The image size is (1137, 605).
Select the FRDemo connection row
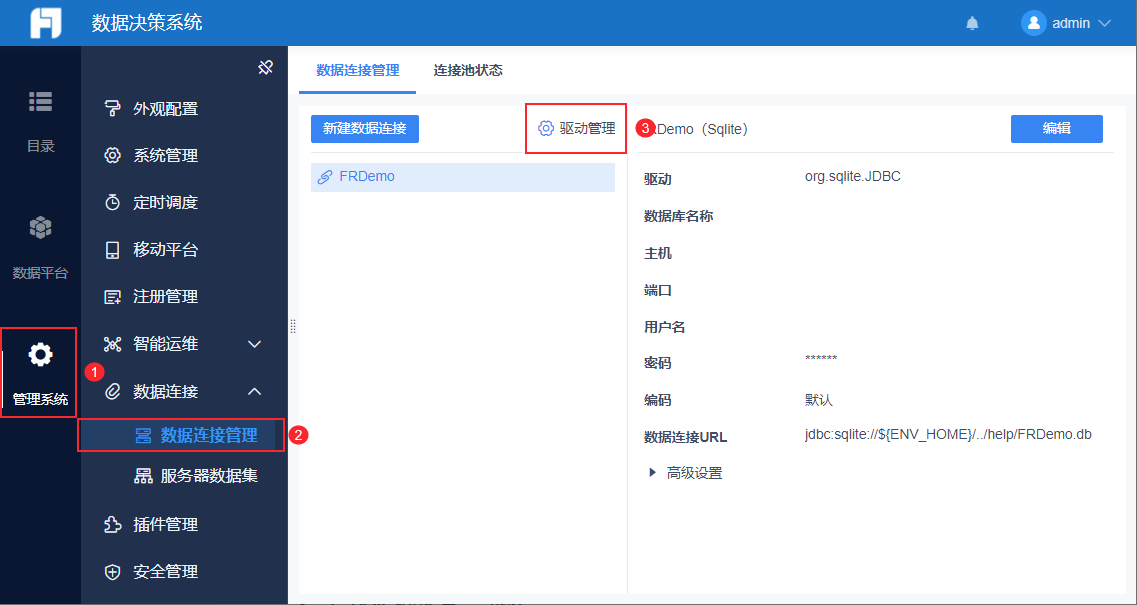click(463, 177)
